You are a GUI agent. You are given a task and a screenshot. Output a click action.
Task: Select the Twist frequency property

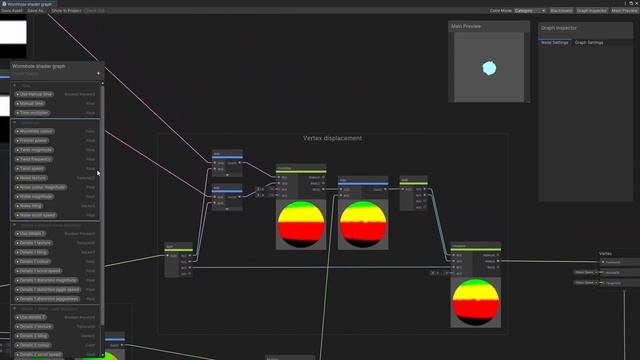click(x=34, y=159)
